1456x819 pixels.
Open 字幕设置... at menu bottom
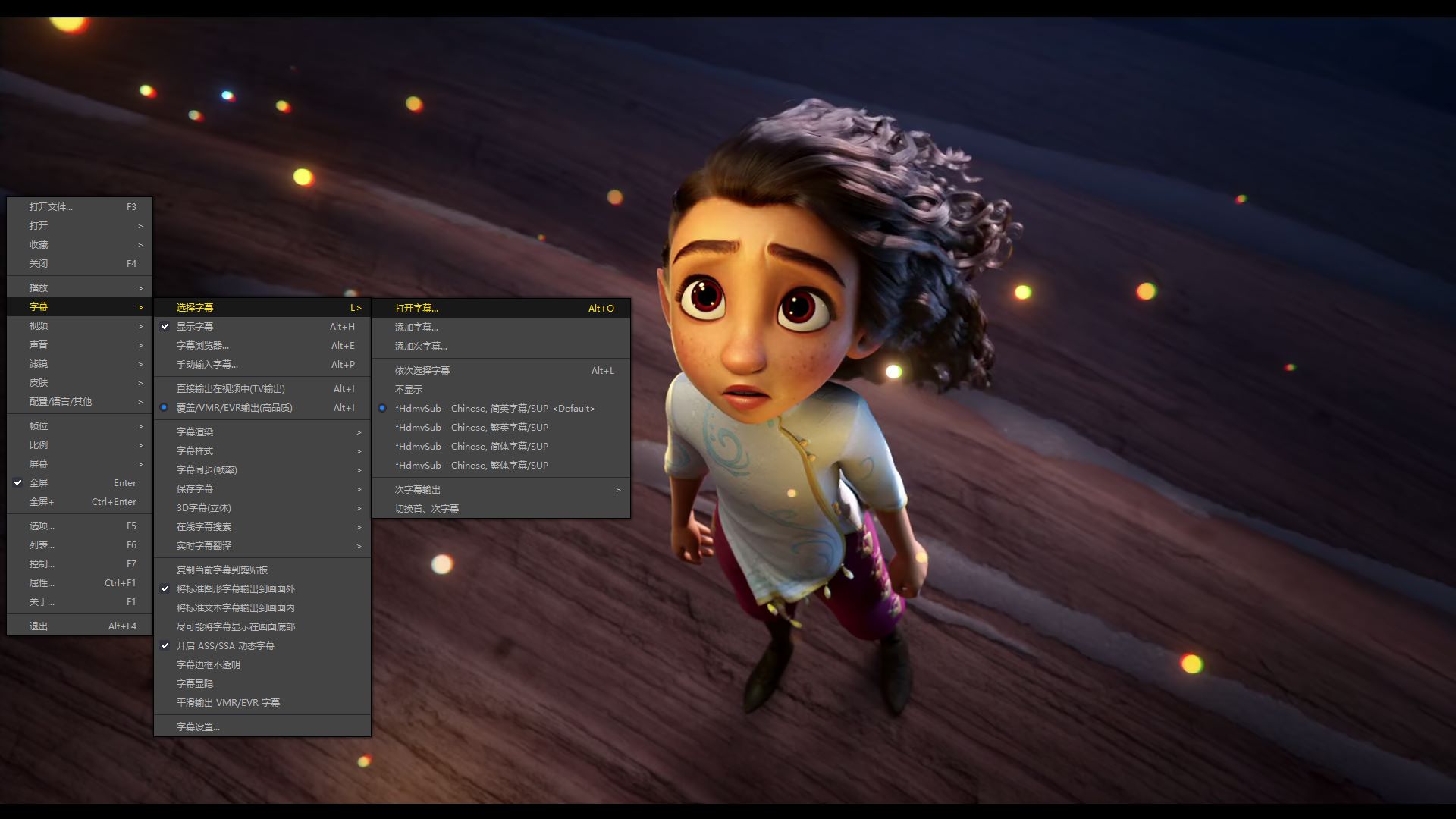pos(198,726)
